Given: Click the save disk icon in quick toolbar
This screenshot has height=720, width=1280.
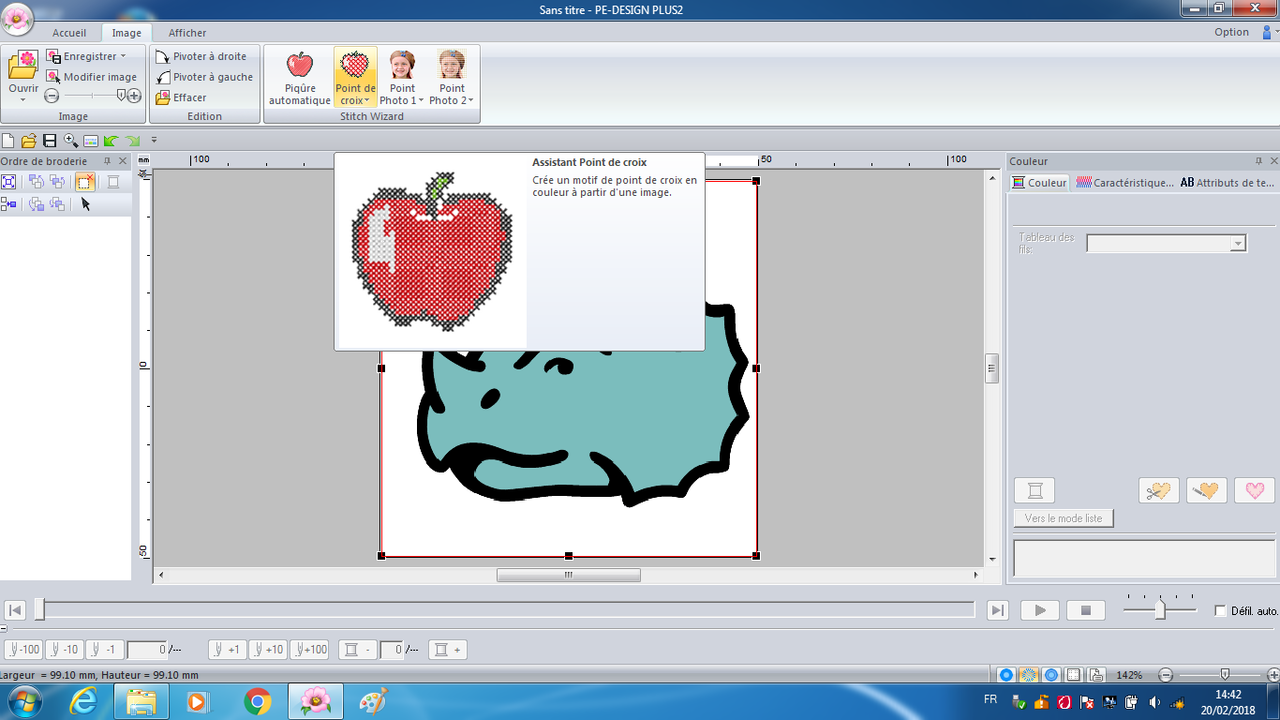Looking at the screenshot, I should [49, 141].
